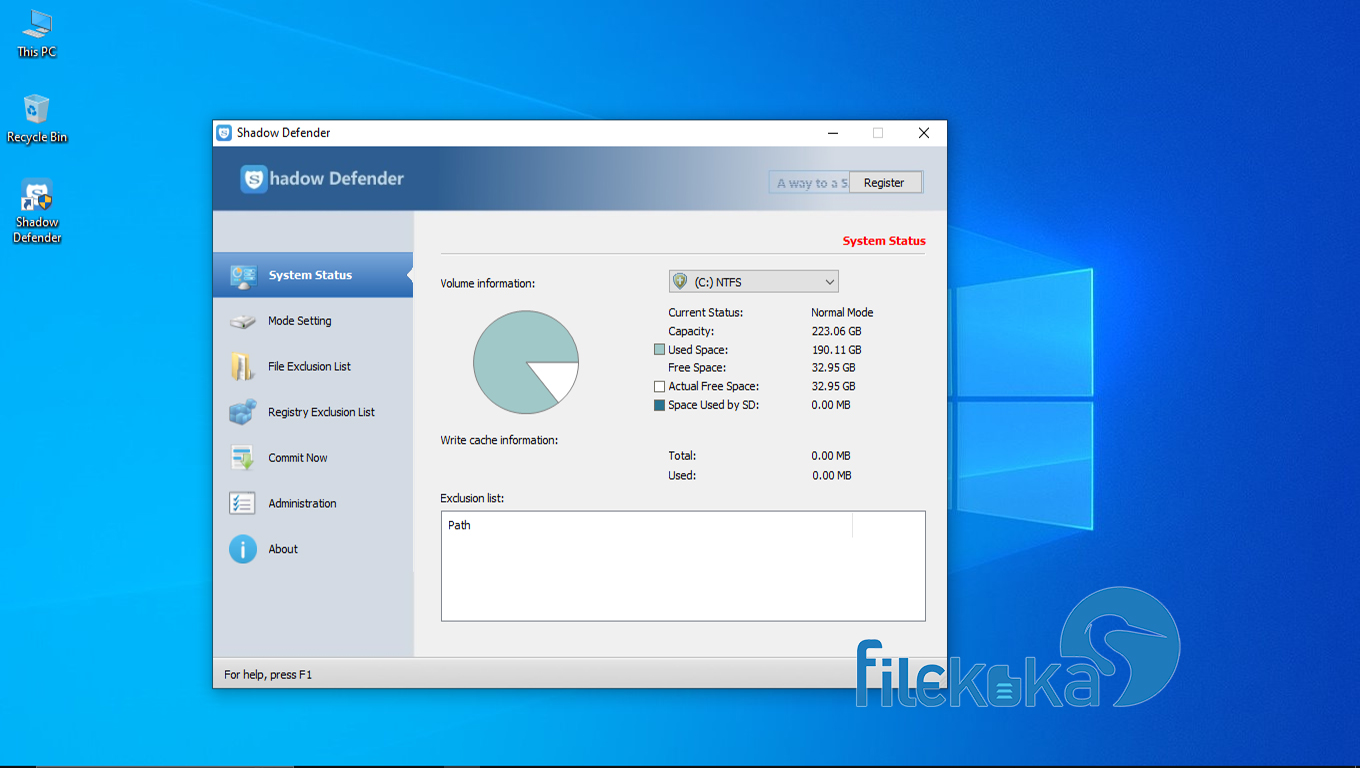The image size is (1360, 768).
Task: Click the Mode Setting drive icon
Action: pos(243,321)
